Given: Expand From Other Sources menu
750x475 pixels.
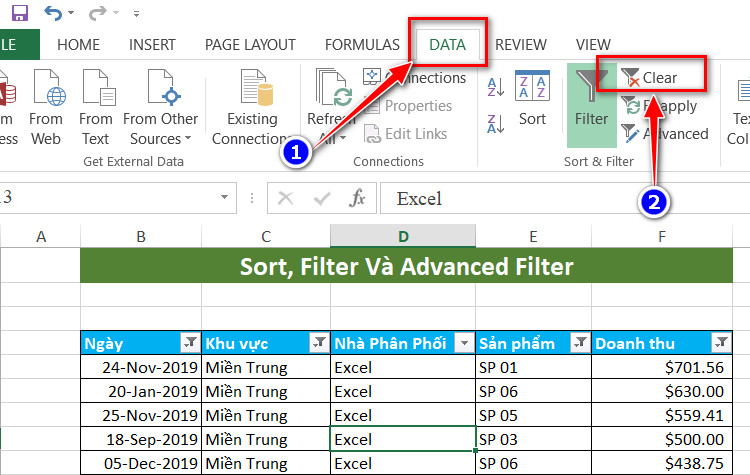Looking at the screenshot, I should pyautogui.click(x=161, y=107).
